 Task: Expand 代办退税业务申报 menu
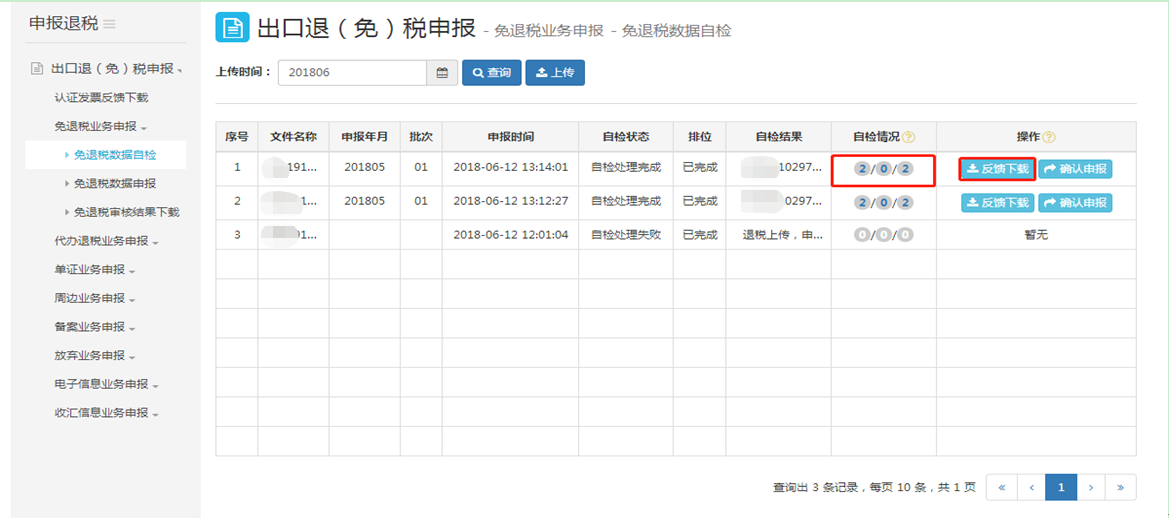[107, 241]
